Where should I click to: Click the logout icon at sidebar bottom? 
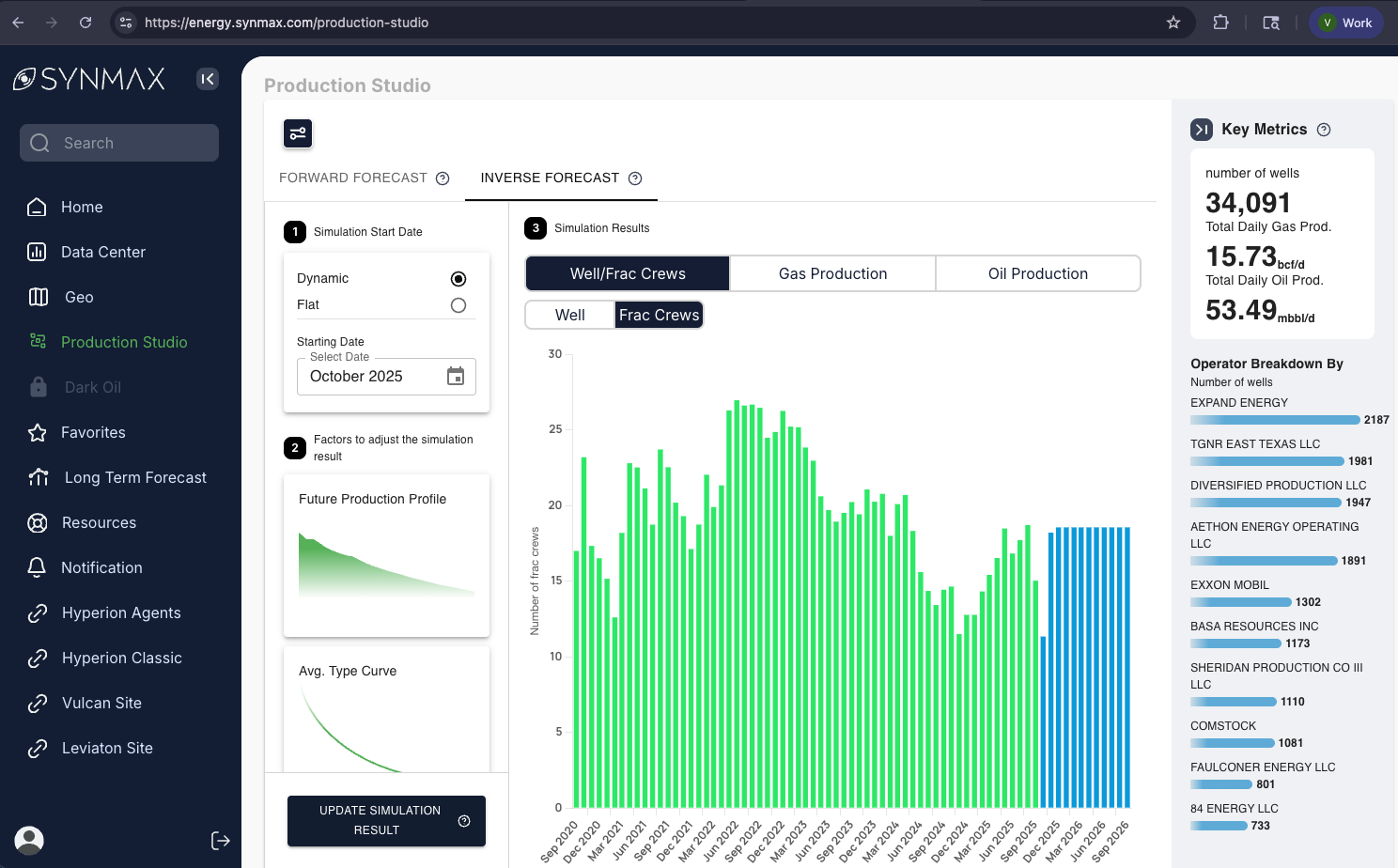click(x=221, y=841)
